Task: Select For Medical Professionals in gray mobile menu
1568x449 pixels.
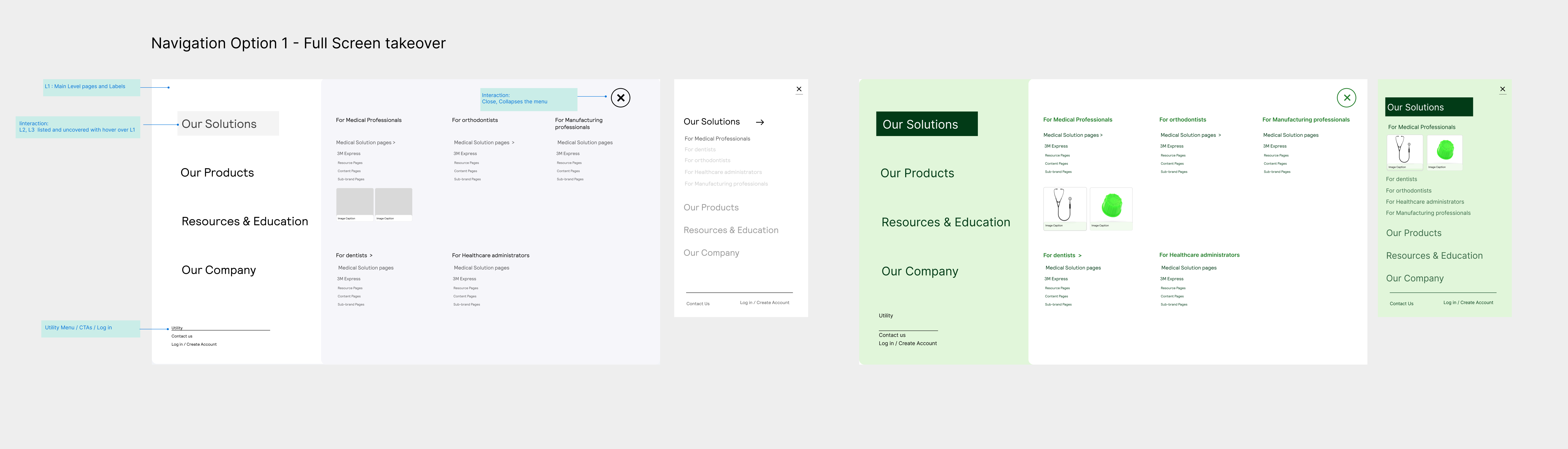Action: click(x=717, y=139)
